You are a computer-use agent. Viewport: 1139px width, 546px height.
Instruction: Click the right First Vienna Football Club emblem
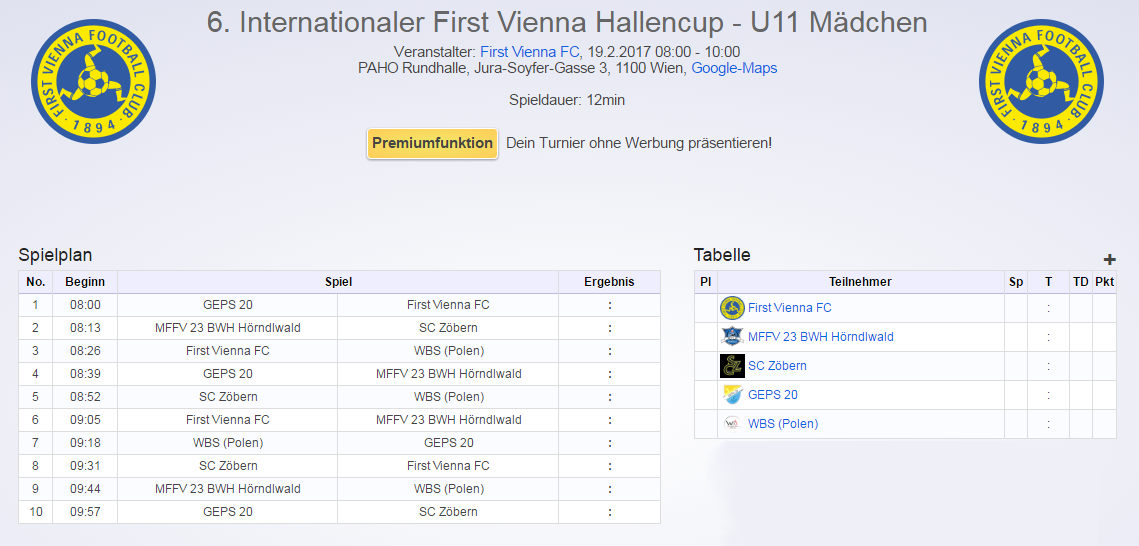click(x=1042, y=81)
